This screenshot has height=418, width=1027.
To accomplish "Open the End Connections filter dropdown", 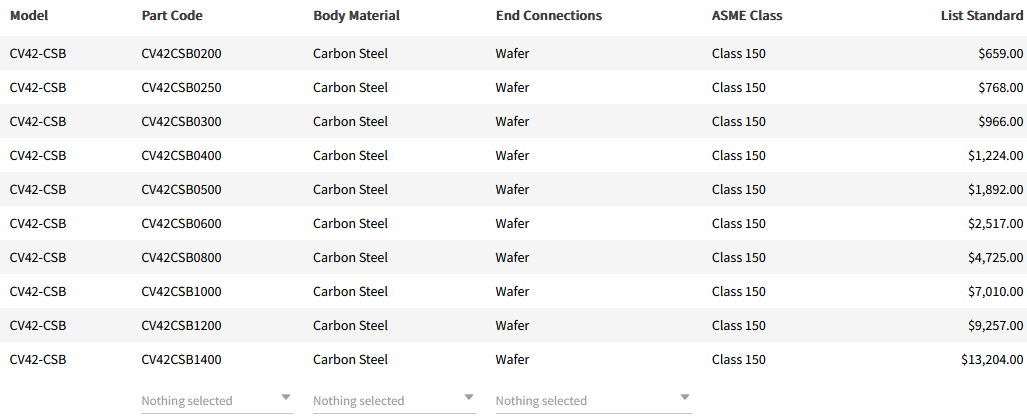I will click(x=592, y=400).
